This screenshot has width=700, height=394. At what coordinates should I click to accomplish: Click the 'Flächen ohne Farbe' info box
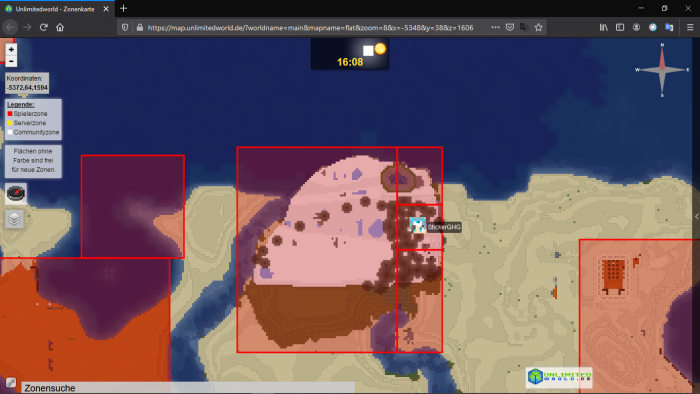click(x=33, y=161)
